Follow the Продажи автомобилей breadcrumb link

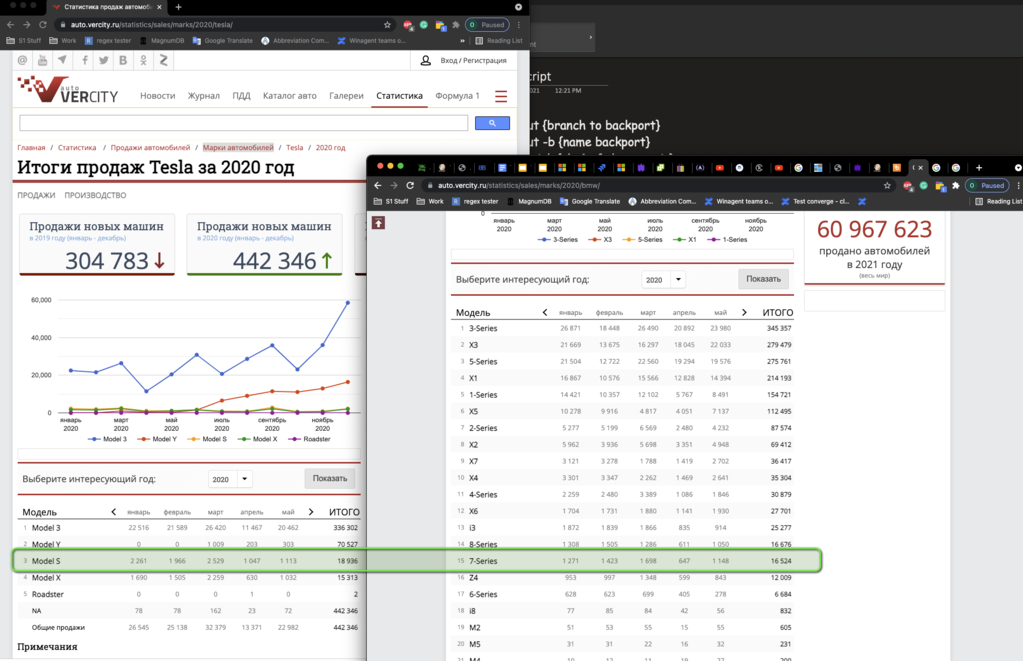point(150,147)
